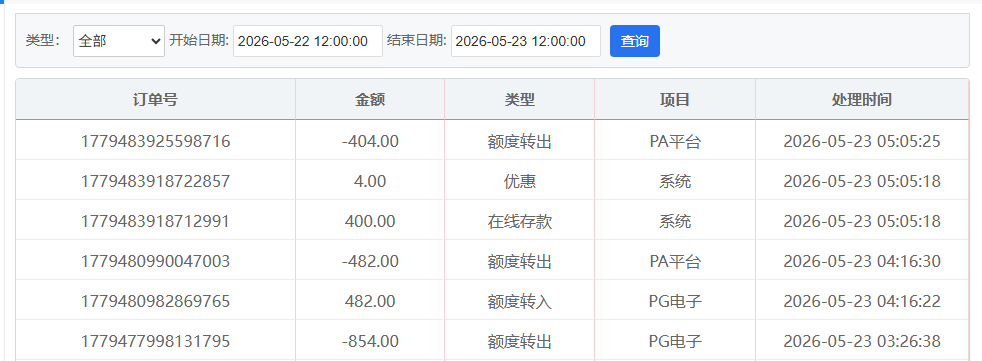Click the amount 4.00
Image resolution: width=982 pixels, height=361 pixels.
(370, 181)
